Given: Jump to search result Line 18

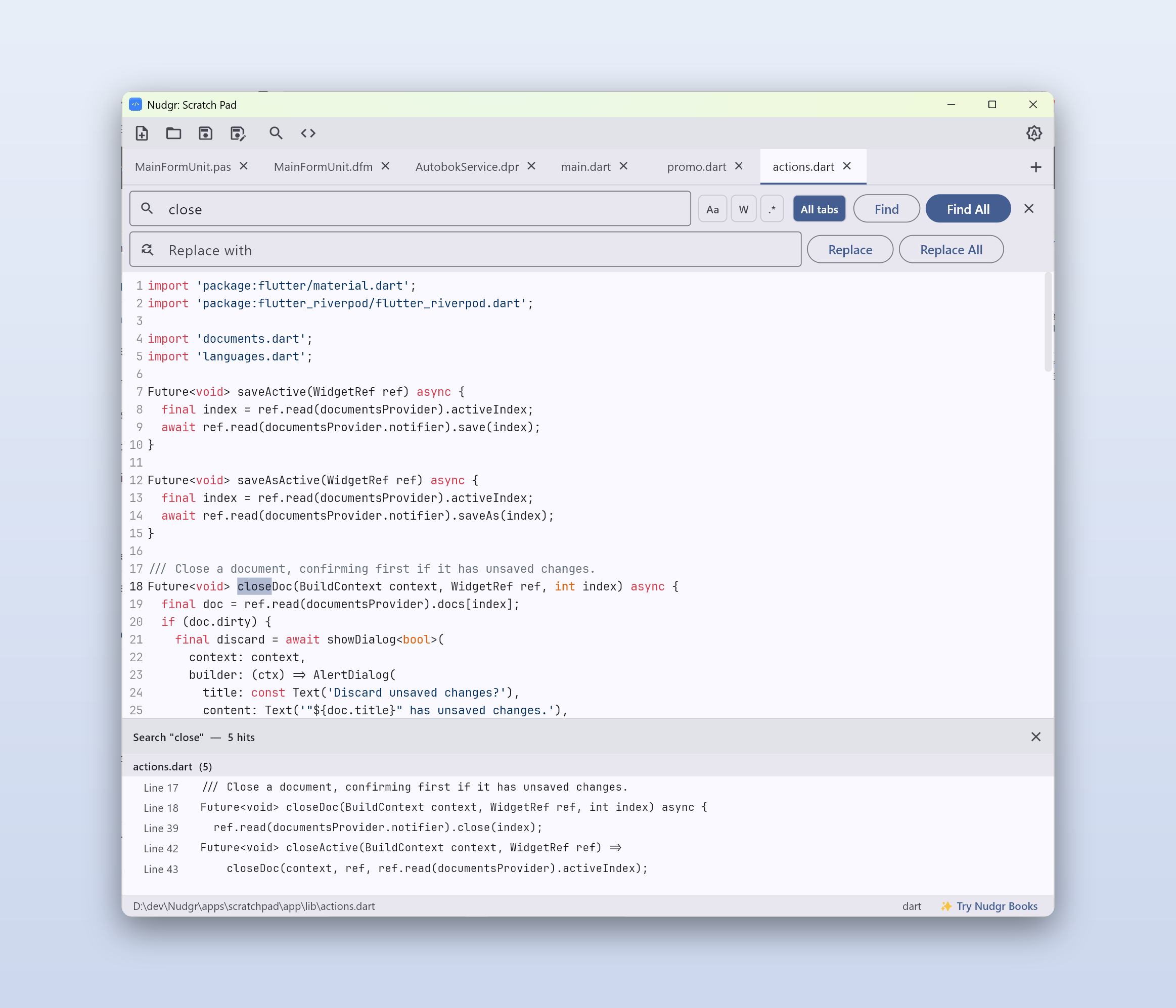Looking at the screenshot, I should 587,808.
